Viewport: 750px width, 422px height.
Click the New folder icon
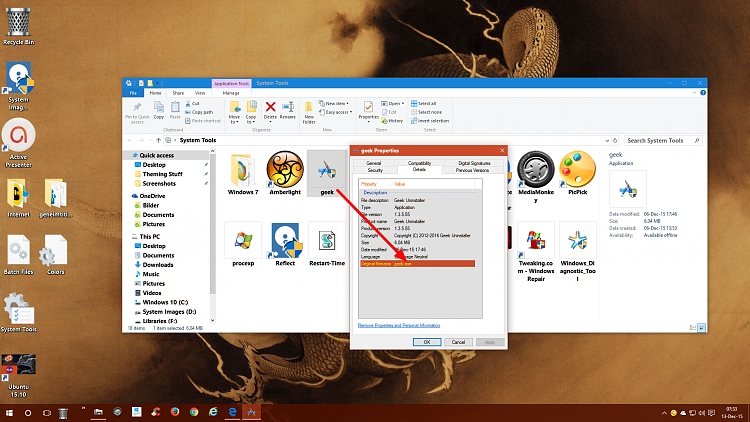(x=309, y=107)
